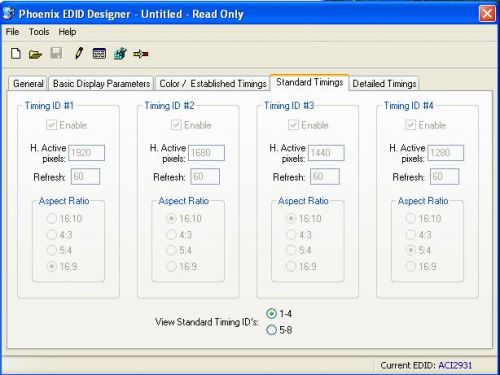Click H. Active pixels field showing 1440
The width and height of the screenshot is (500, 375).
pos(326,153)
